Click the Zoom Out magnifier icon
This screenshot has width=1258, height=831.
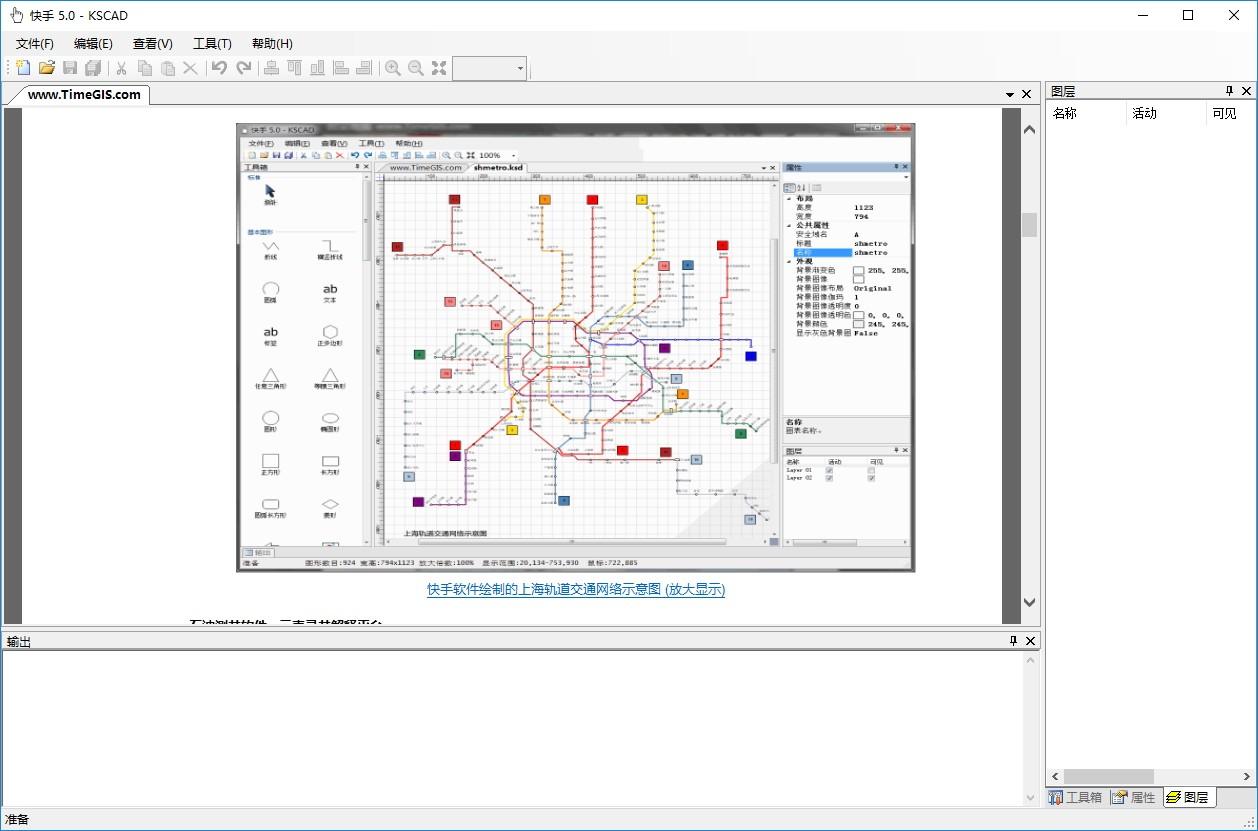point(416,68)
